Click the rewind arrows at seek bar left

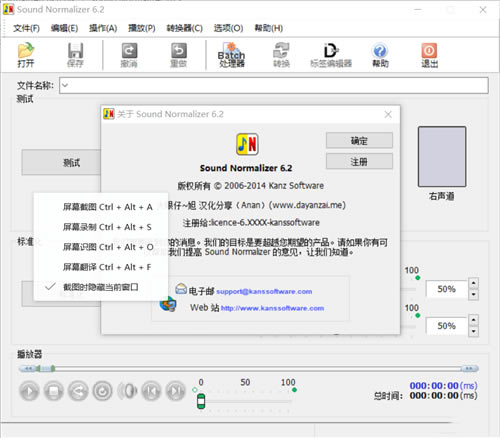[x=28, y=369]
